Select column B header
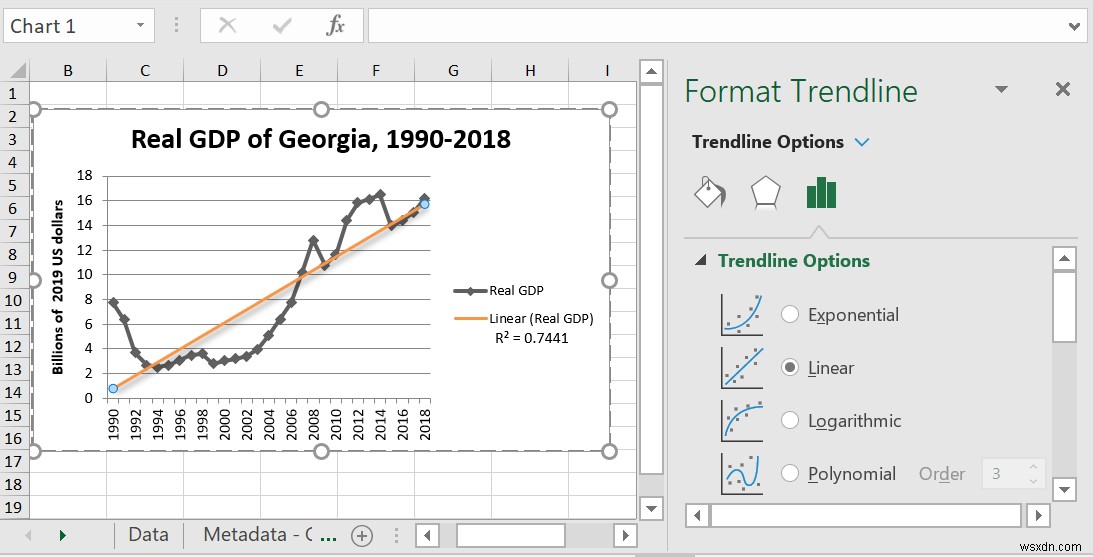This screenshot has width=1093, height=557. coord(68,70)
